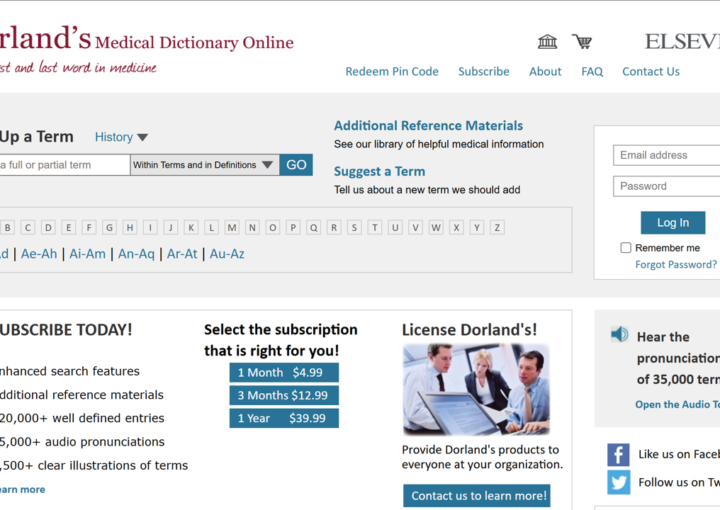Select letter Y in alphabet index

point(477,227)
